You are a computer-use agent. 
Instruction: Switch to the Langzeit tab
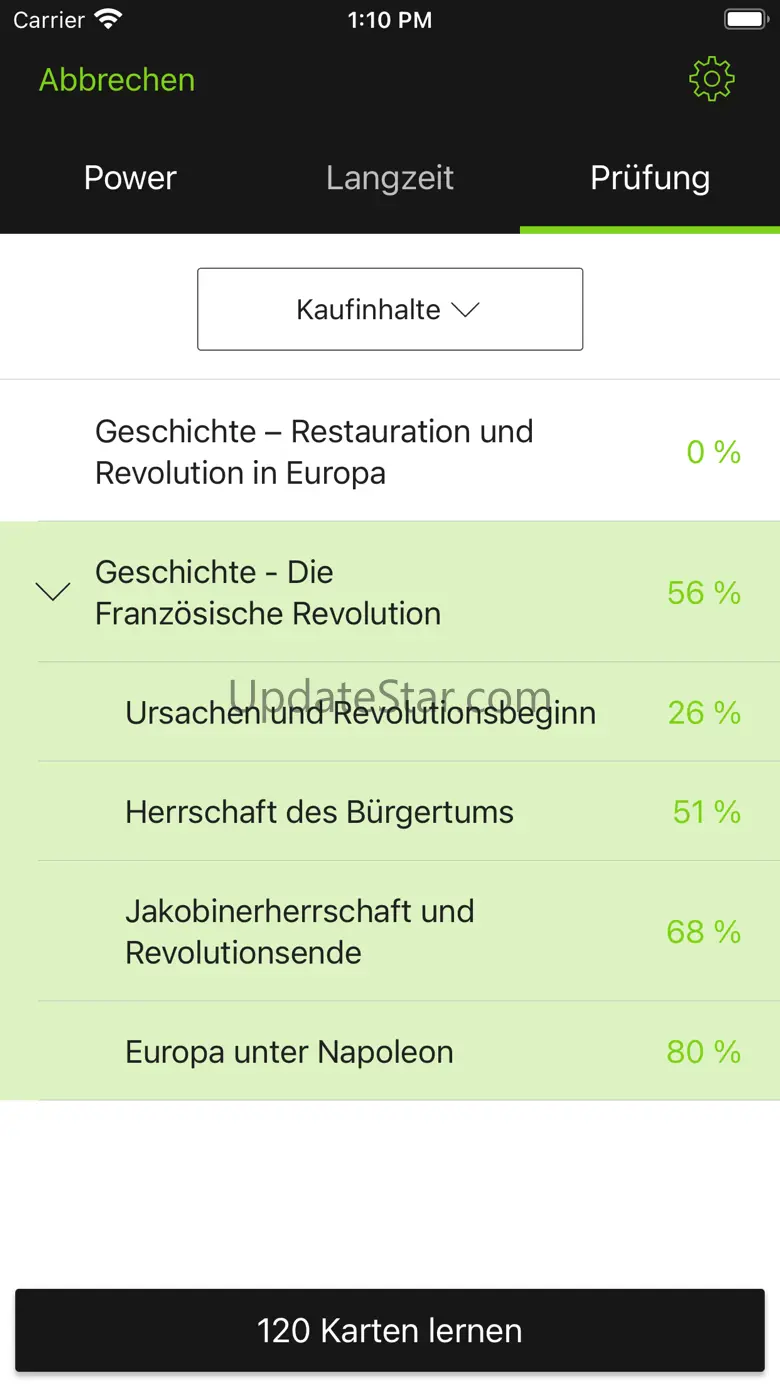(390, 178)
